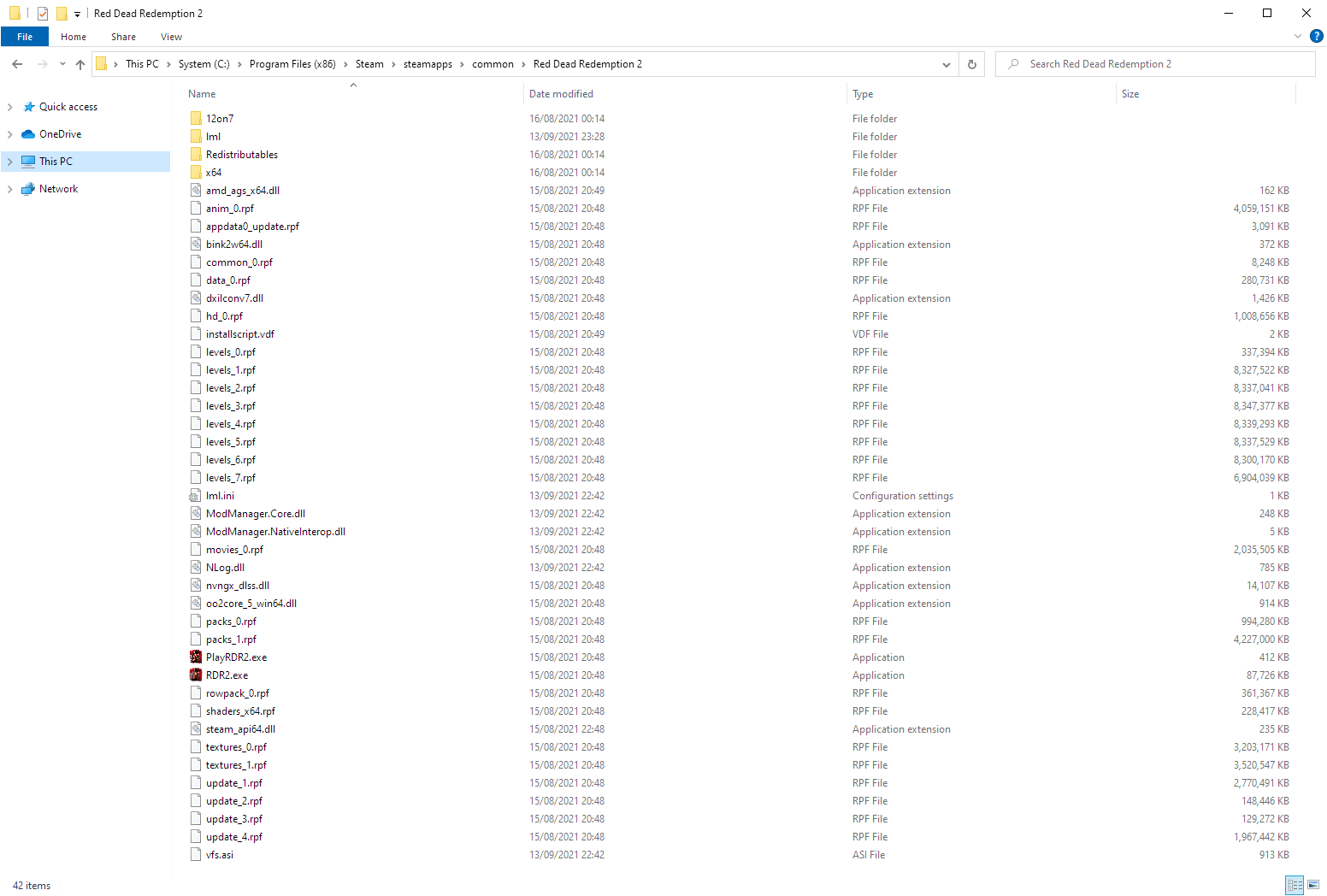Select the ModManager.NativeInterop.dll file name
The image size is (1327, 896).
tap(275, 532)
